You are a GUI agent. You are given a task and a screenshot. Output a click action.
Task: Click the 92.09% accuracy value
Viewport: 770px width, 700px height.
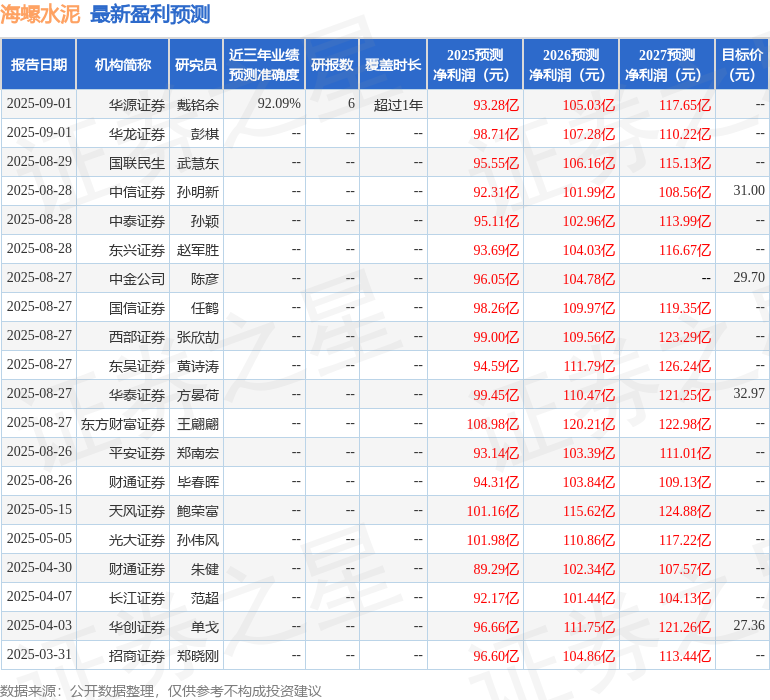point(278,104)
